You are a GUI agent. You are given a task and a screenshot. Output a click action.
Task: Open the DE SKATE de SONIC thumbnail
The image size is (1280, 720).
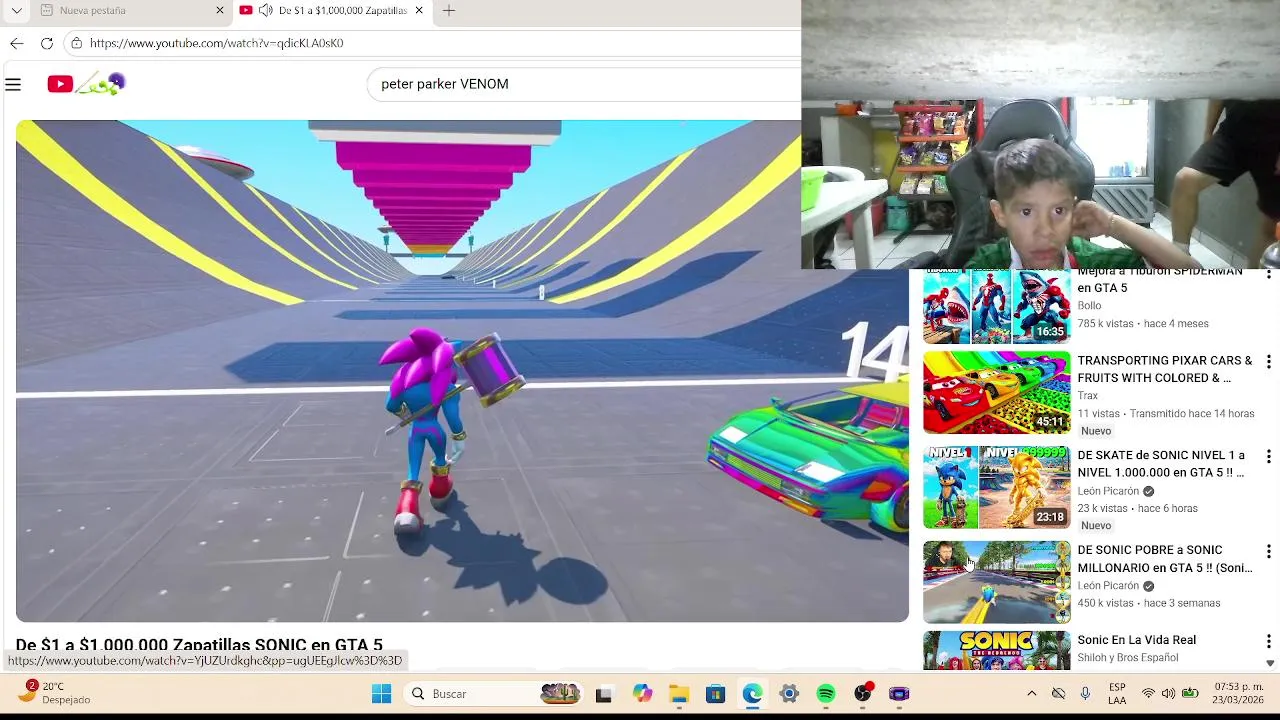996,487
